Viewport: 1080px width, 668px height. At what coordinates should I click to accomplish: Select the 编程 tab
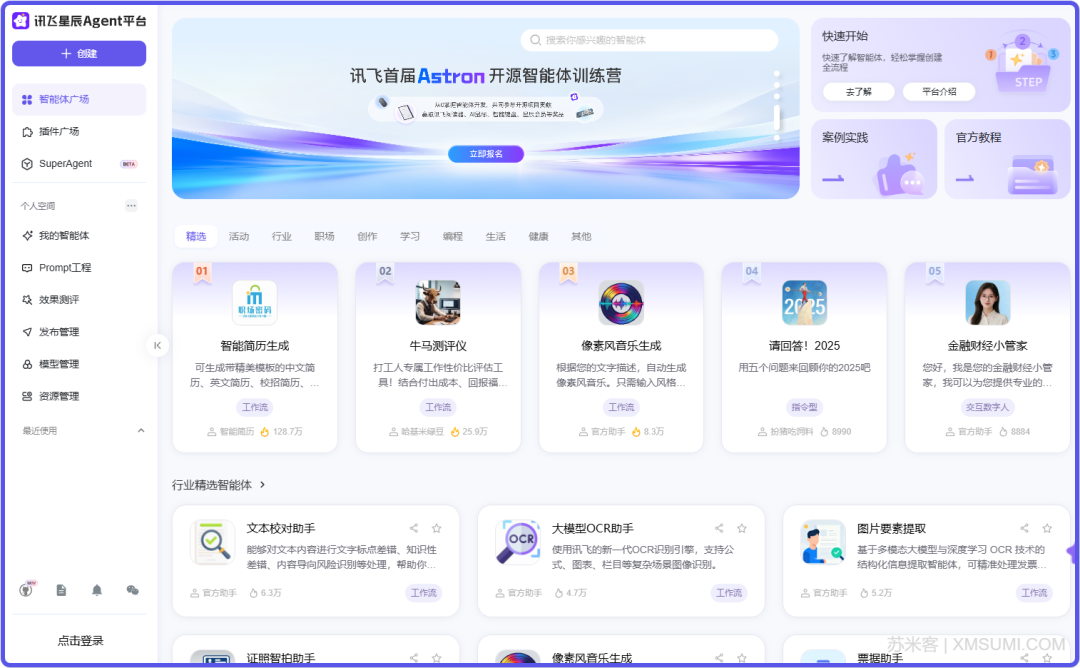point(453,236)
